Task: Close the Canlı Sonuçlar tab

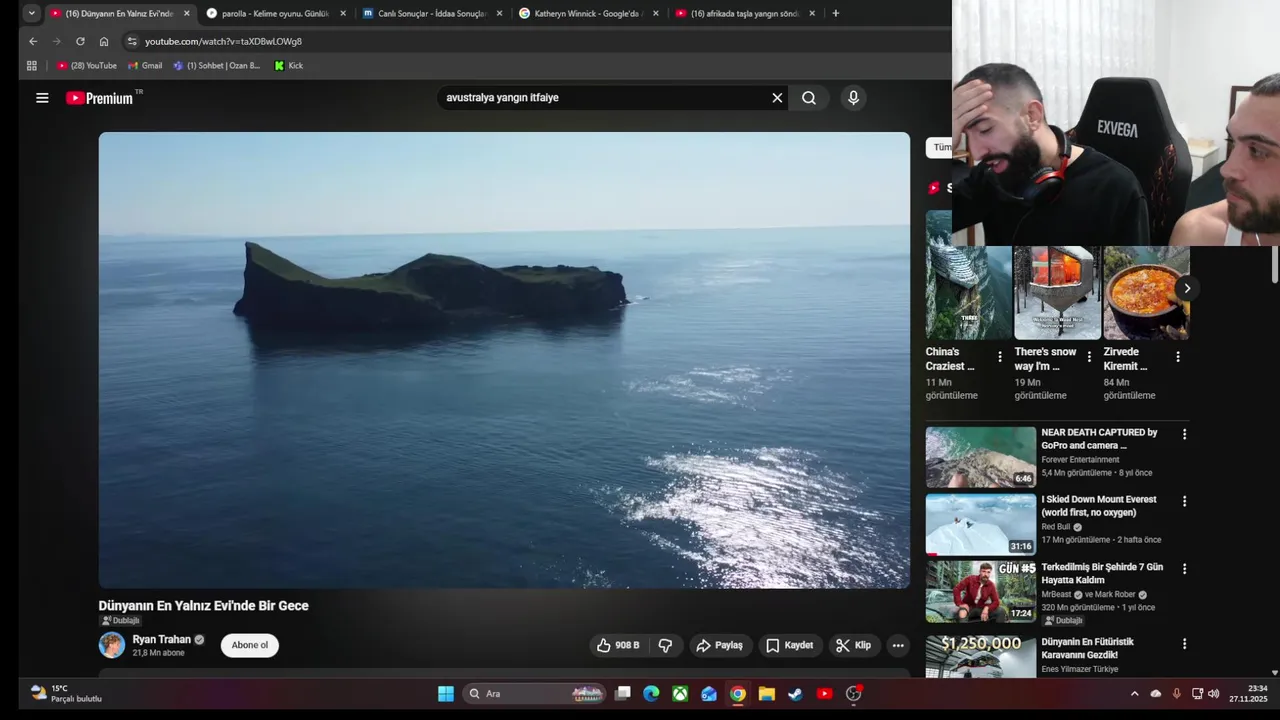Action: coord(499,13)
